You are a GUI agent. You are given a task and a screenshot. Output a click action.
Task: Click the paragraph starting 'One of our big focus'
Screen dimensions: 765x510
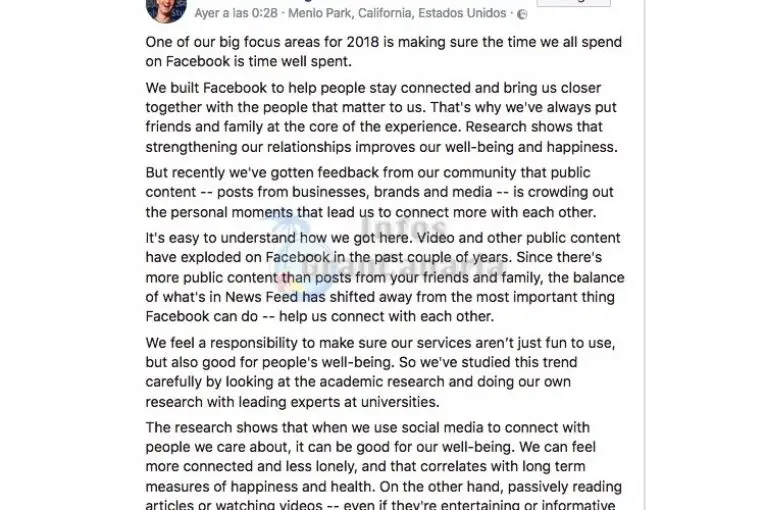coord(384,51)
